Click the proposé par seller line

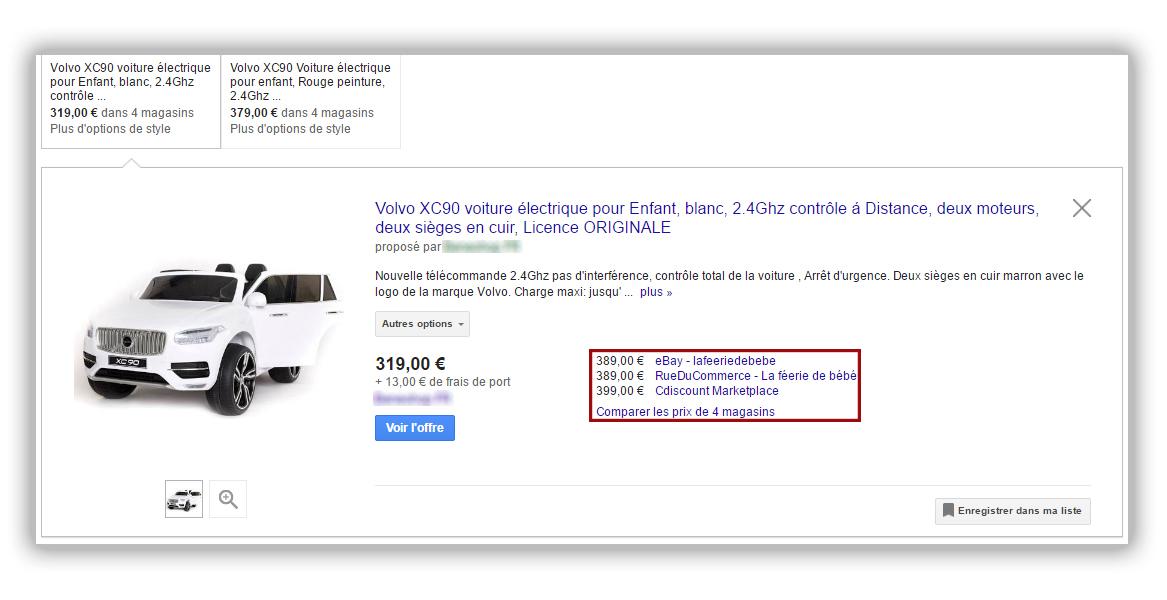pos(447,246)
